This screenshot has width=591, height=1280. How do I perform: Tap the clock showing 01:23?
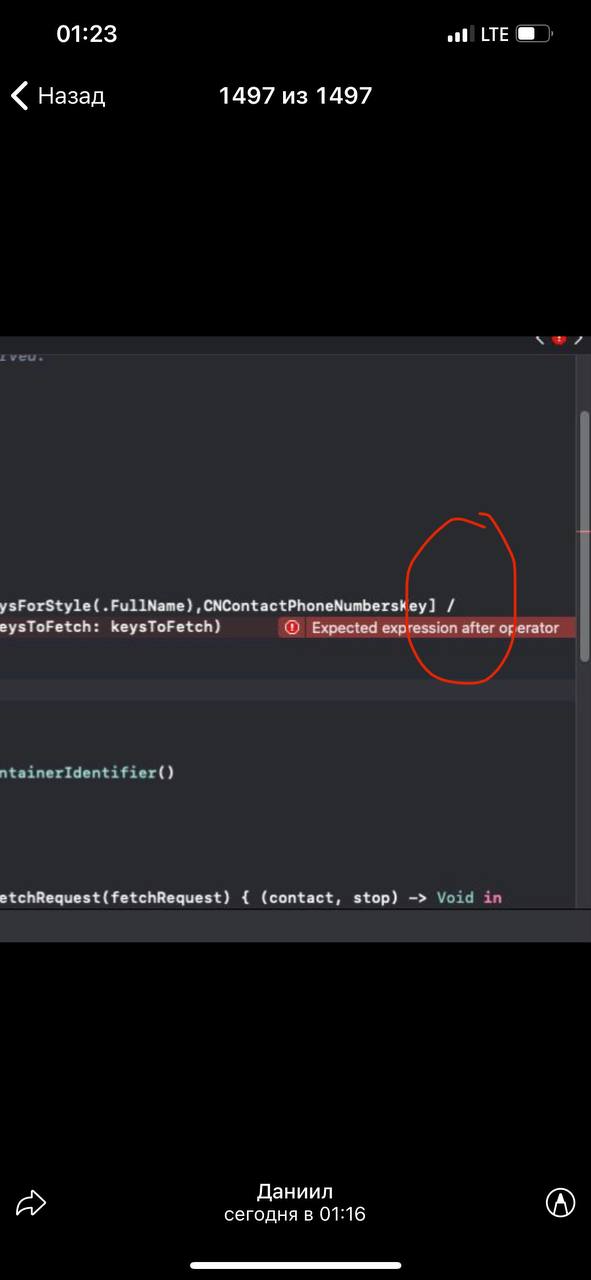click(x=86, y=34)
